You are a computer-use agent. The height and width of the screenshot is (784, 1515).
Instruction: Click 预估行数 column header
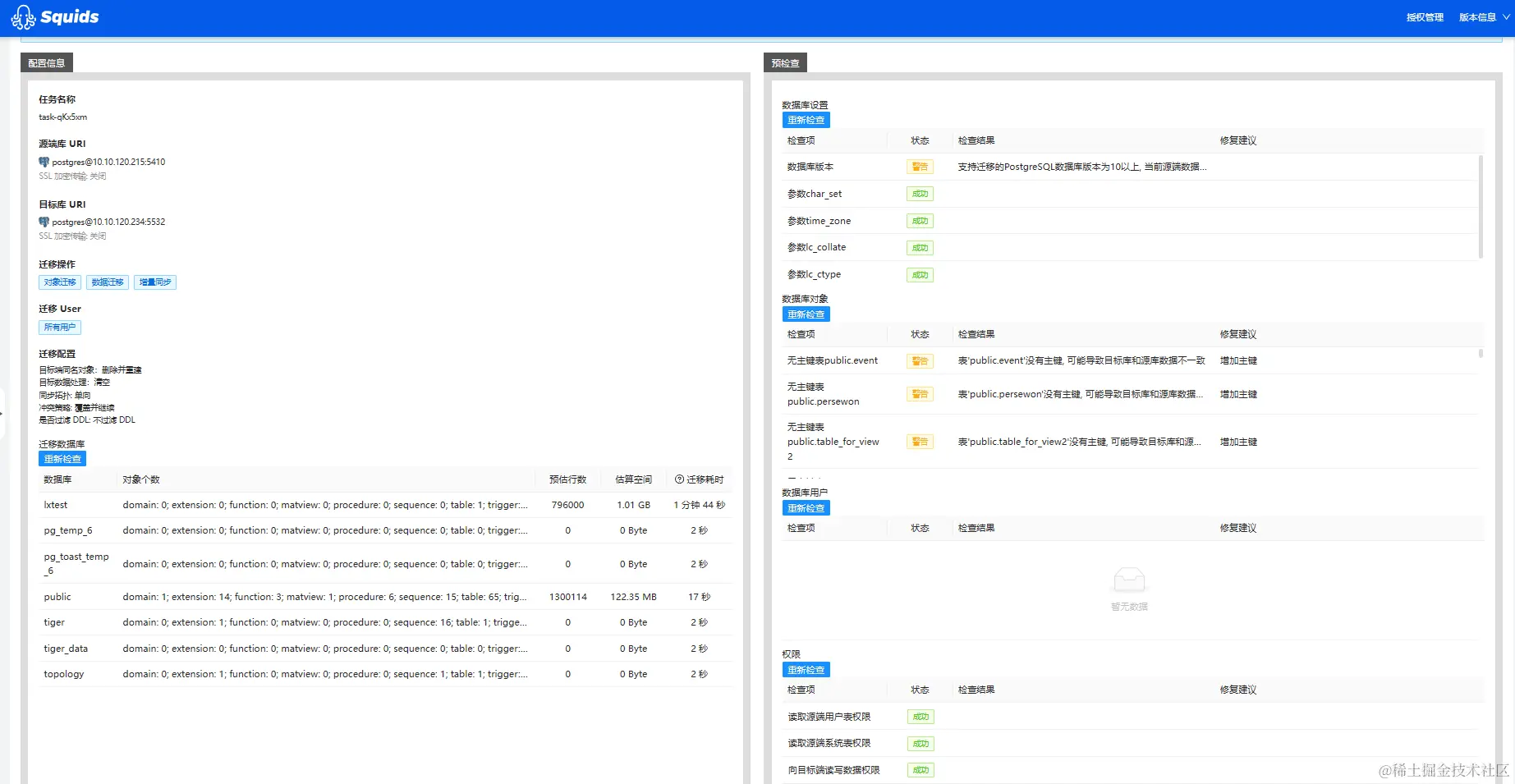pyautogui.click(x=567, y=479)
